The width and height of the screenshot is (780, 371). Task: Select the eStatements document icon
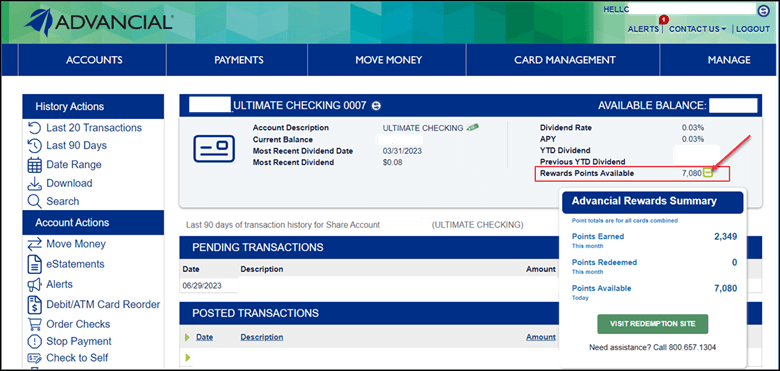34,264
